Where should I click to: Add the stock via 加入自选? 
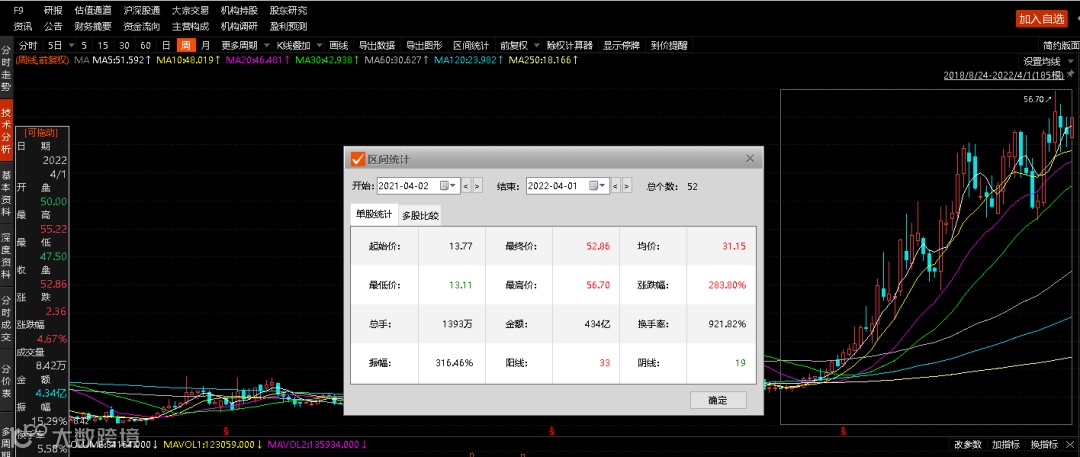coord(1042,19)
